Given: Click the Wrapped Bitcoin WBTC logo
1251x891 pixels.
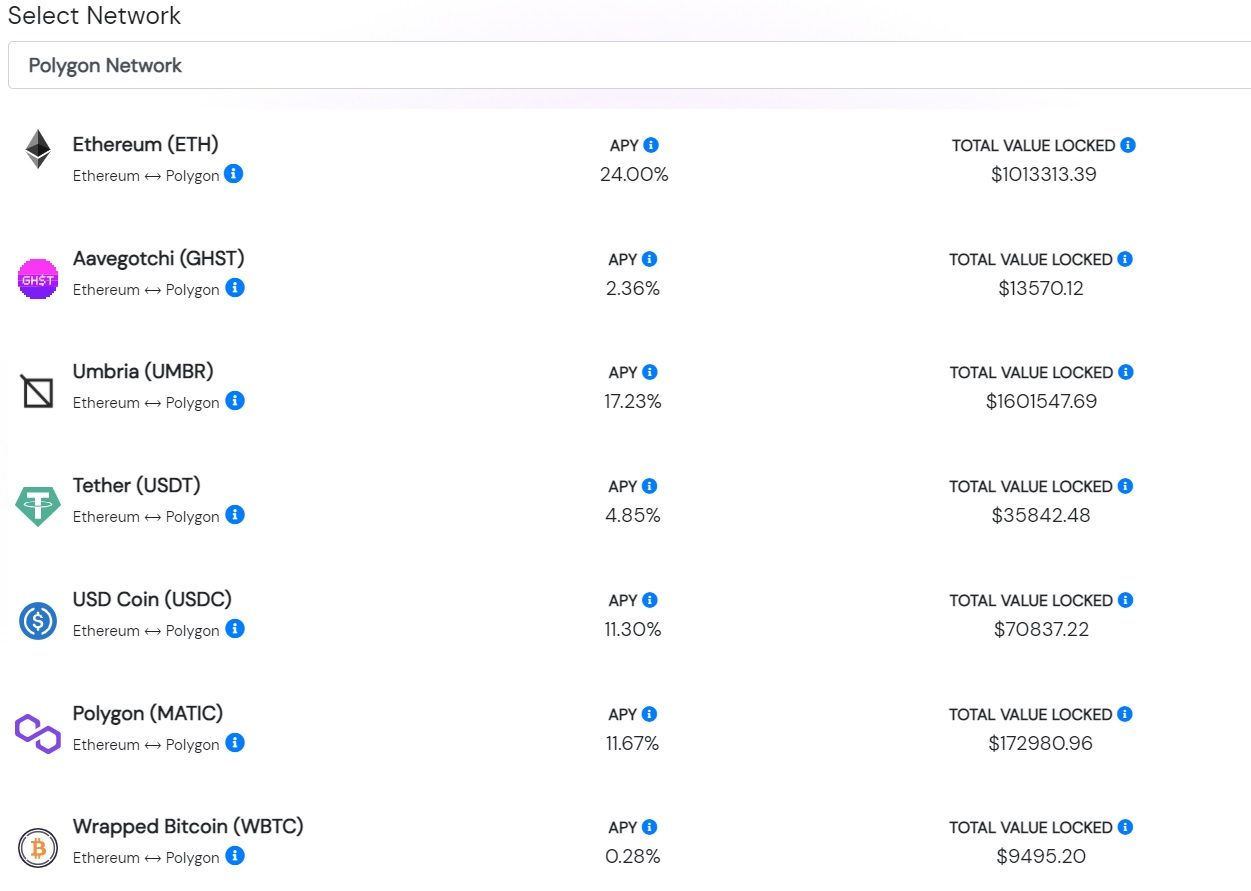Looking at the screenshot, I should click(38, 848).
